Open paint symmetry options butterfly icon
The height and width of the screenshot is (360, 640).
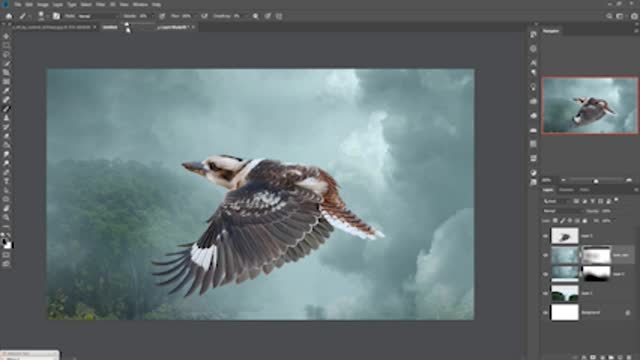[x=279, y=16]
